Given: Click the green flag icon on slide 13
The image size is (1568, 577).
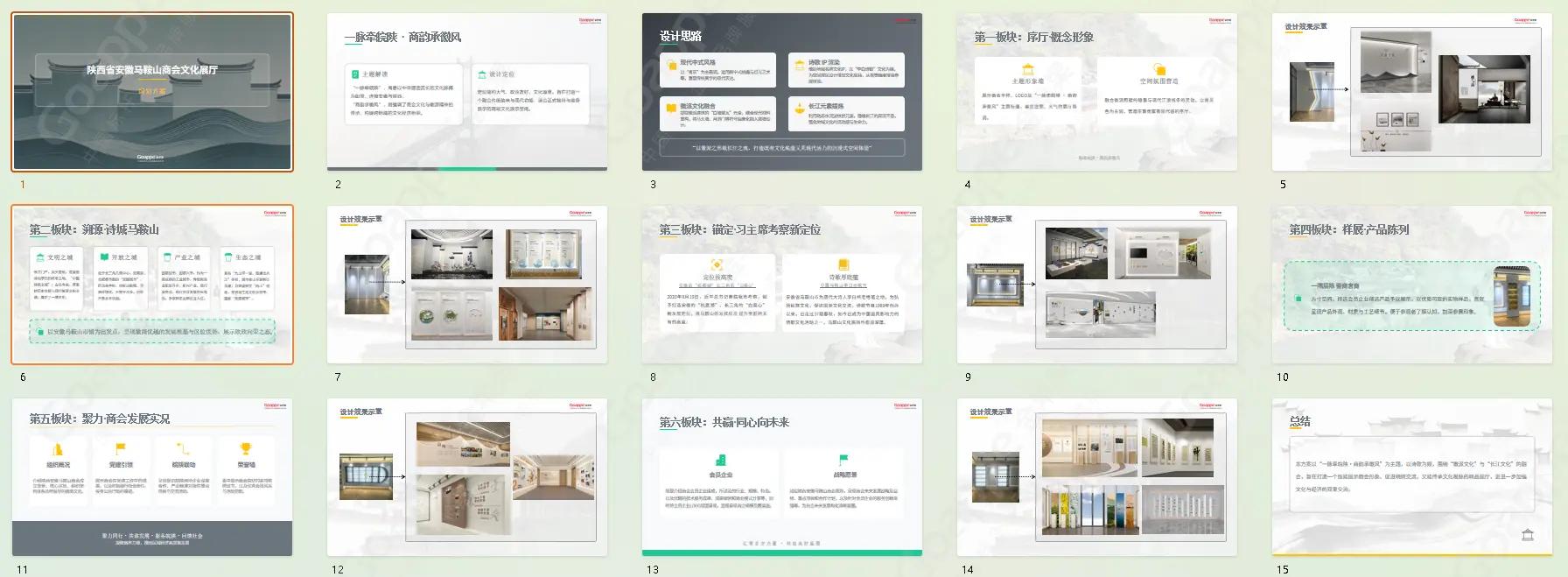Looking at the screenshot, I should (843, 460).
